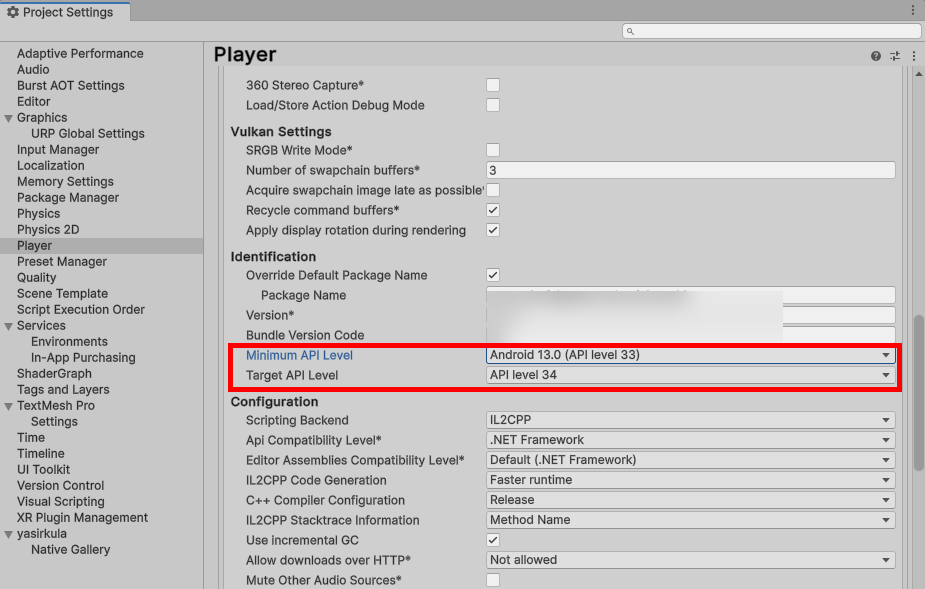Open Time settings
Viewport: 925px width, 589px height.
(31, 437)
